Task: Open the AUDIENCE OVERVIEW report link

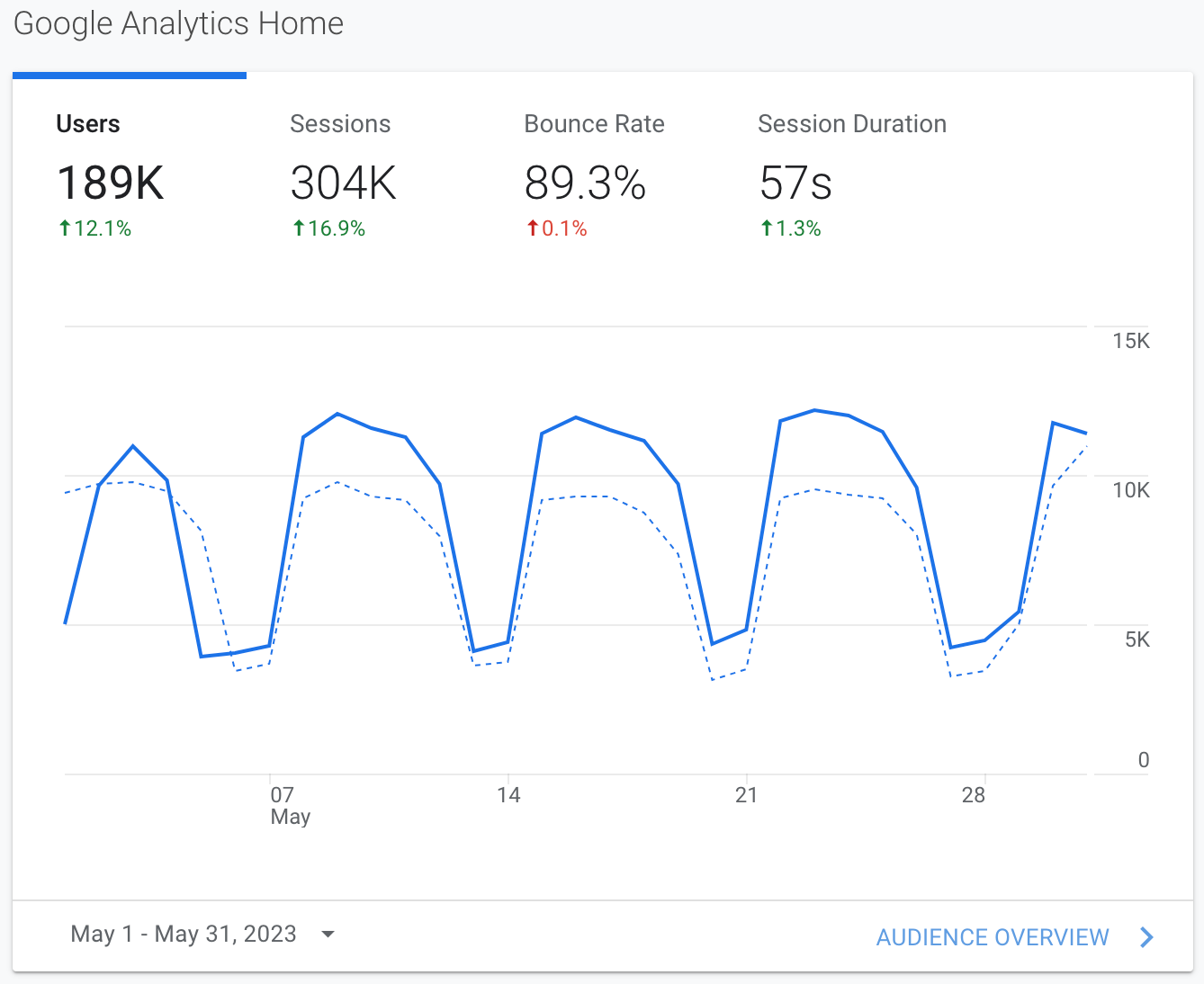Action: pyautogui.click(x=992, y=937)
